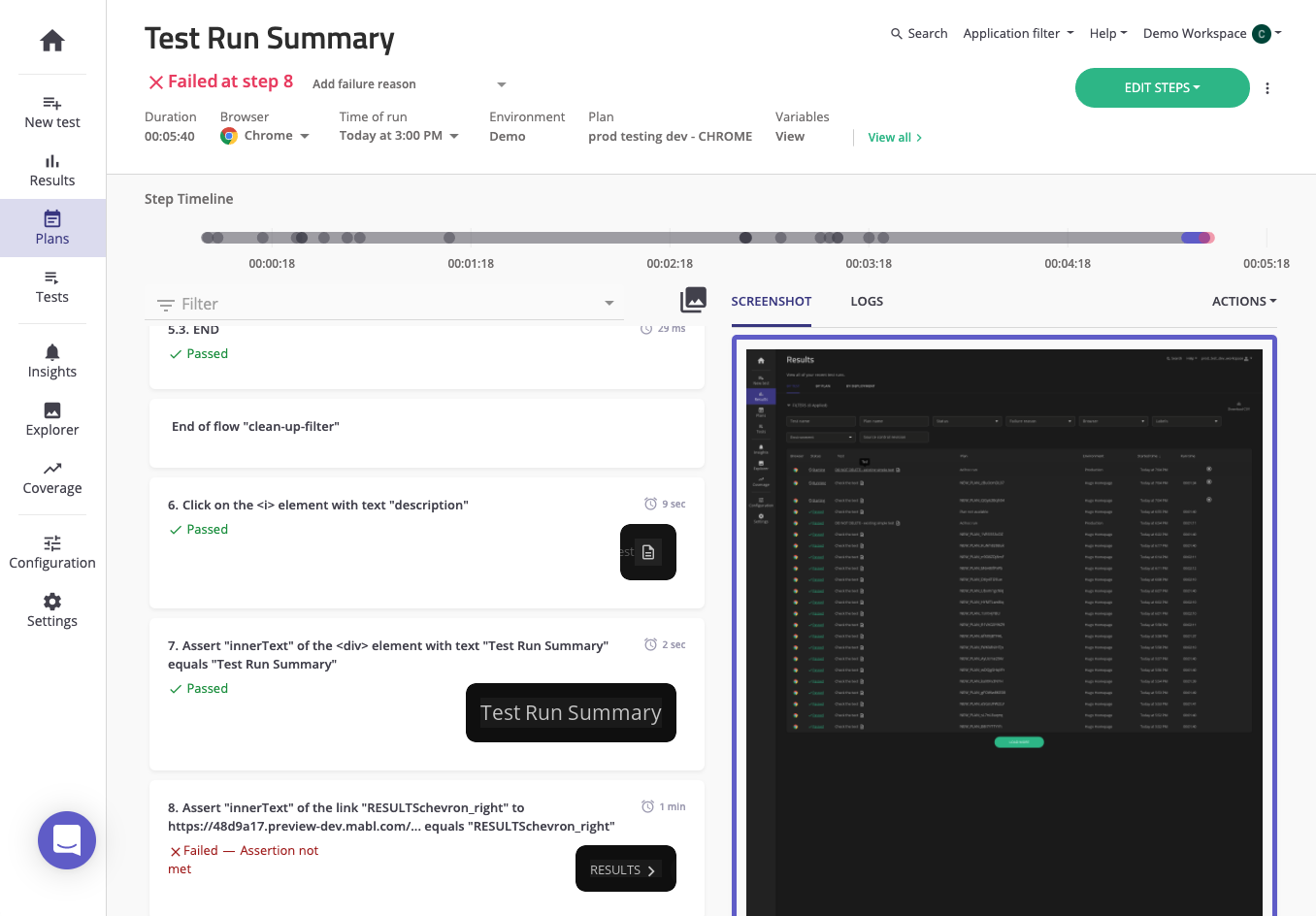Switch to the SCREENSHOT tab
Viewport: 1316px width, 916px height.
click(x=772, y=302)
